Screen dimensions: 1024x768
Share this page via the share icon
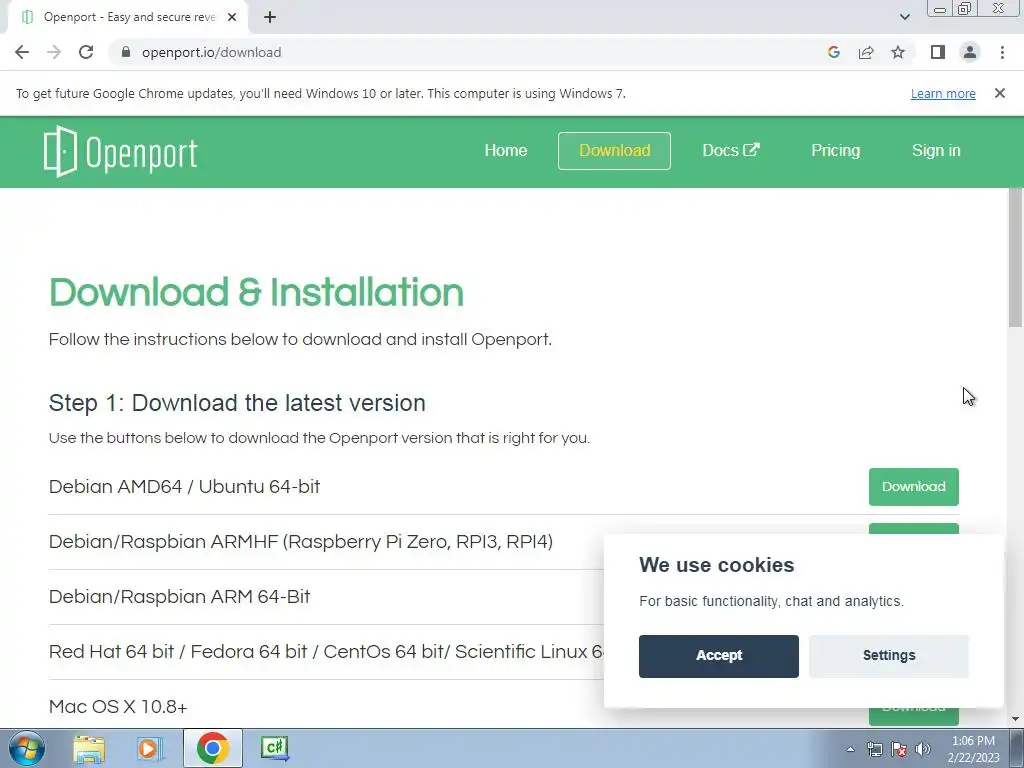tap(866, 52)
